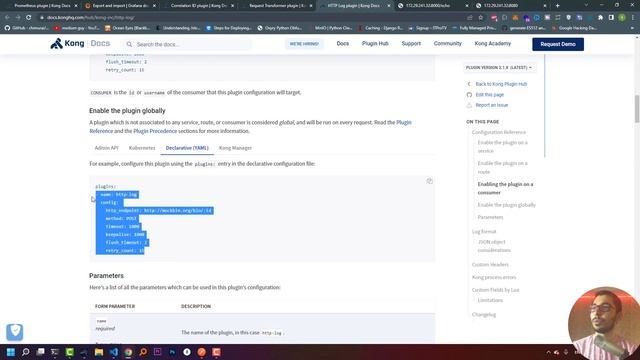Follow the Plugin Precedence link
Screen dimensions: 640x360
coord(155,131)
